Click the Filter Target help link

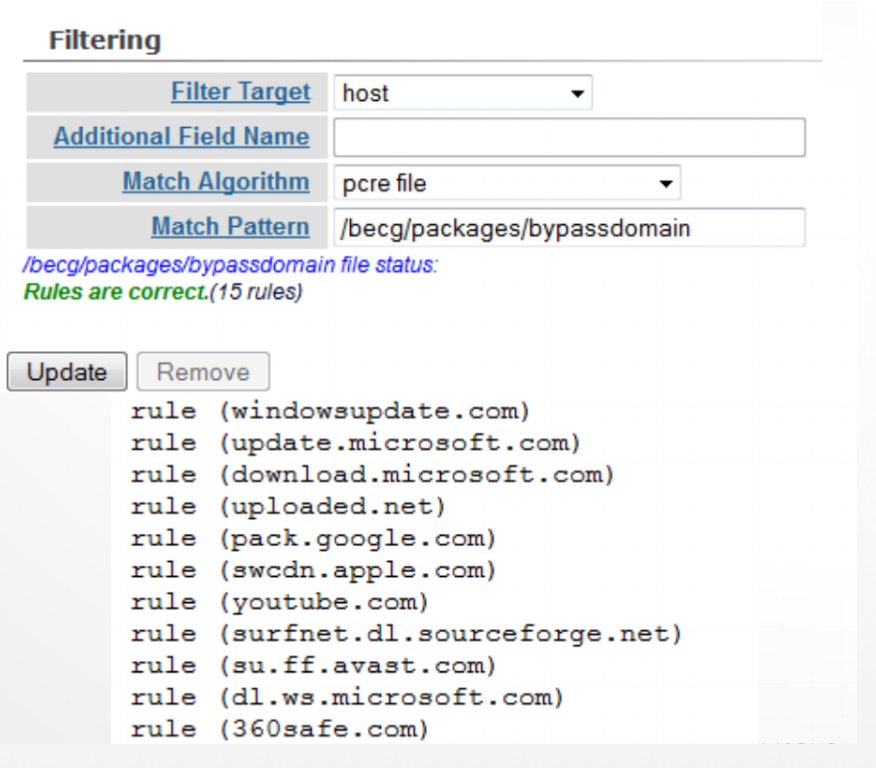pyautogui.click(x=240, y=92)
